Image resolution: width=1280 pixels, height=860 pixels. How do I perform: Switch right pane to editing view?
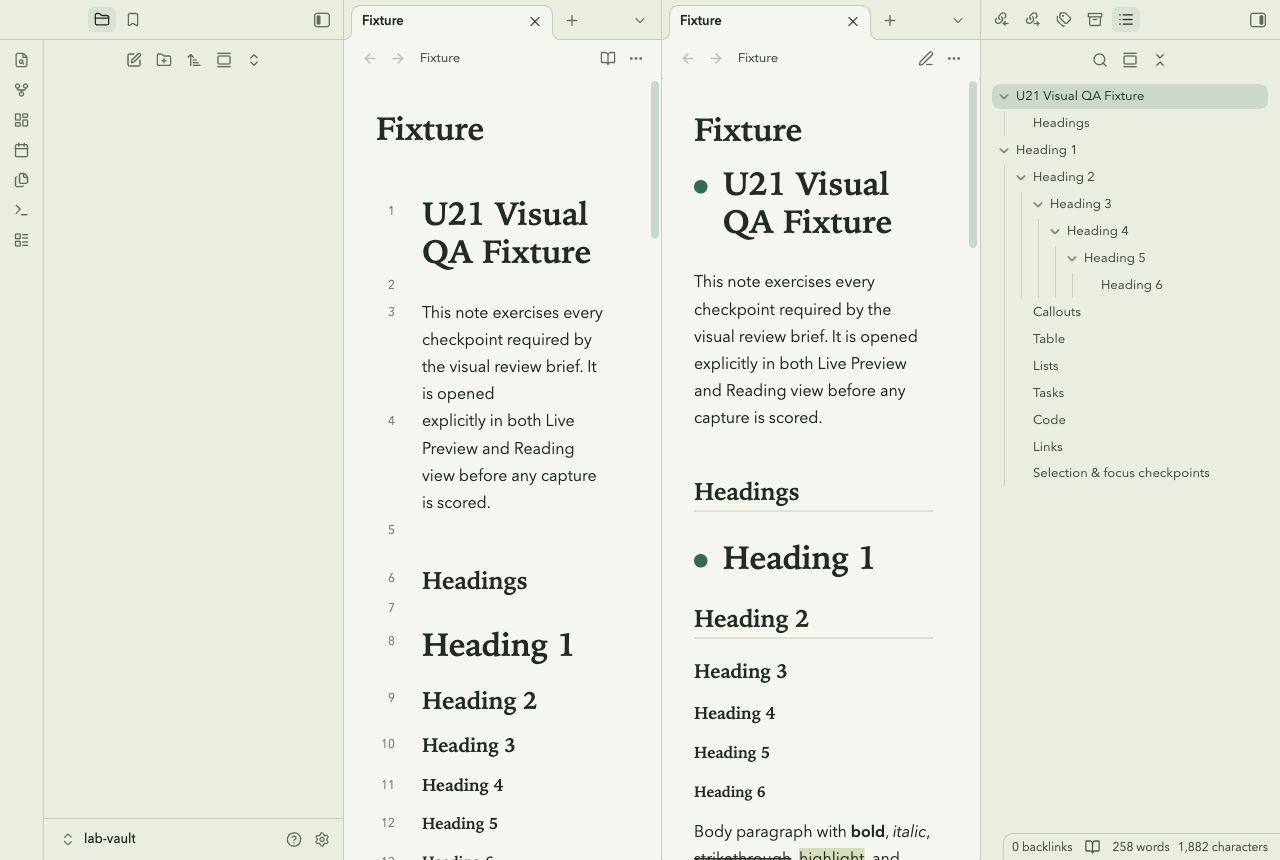(x=926, y=59)
